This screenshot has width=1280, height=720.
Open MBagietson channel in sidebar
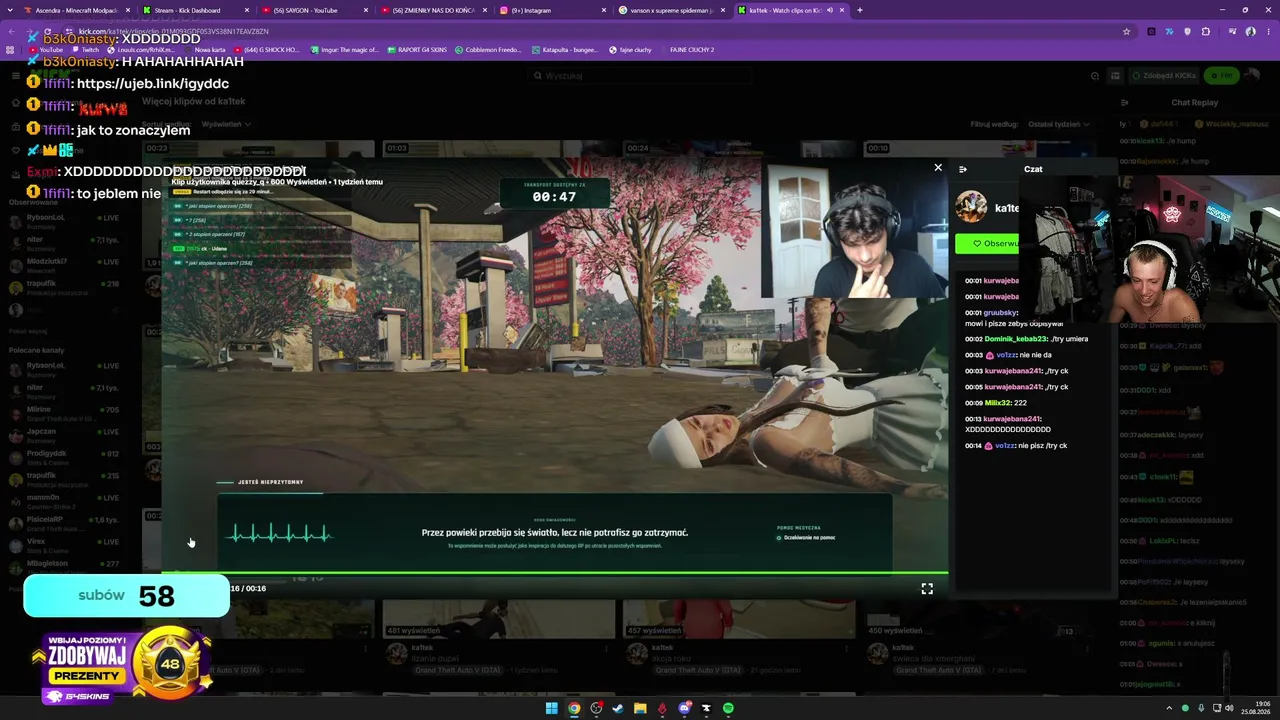coord(65,565)
